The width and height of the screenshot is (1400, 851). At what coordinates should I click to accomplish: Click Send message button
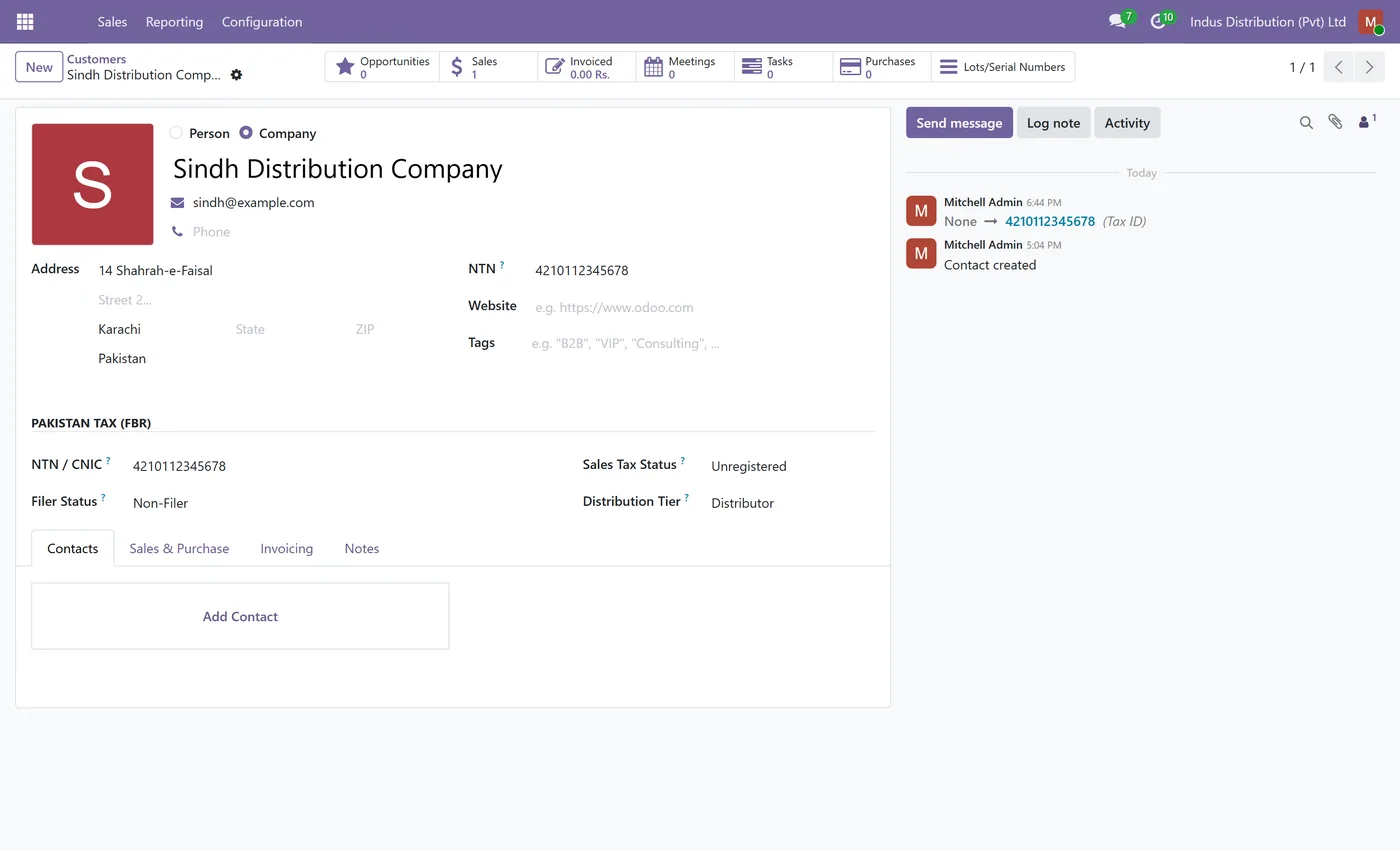pos(959,123)
